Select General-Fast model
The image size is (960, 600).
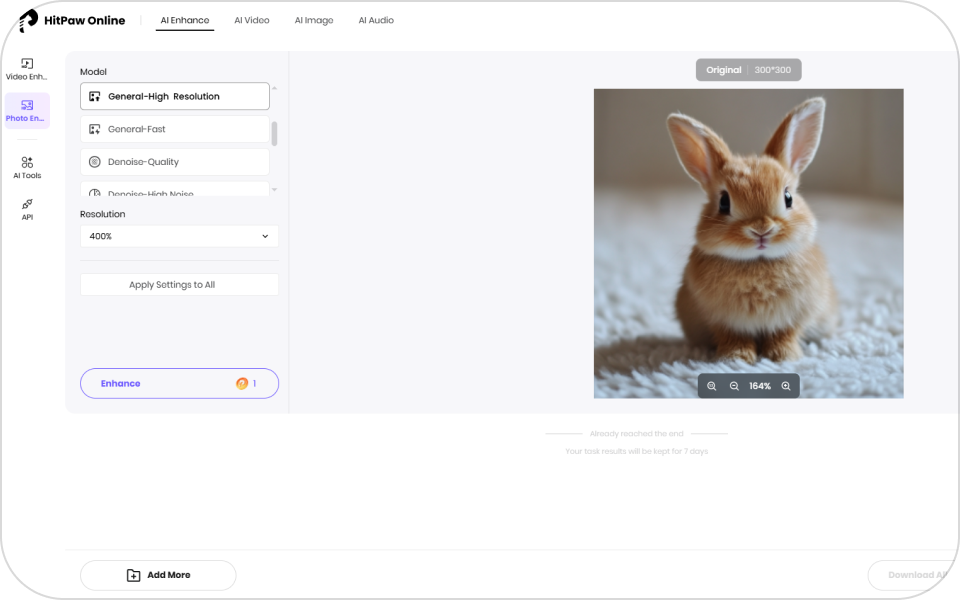tap(174, 129)
